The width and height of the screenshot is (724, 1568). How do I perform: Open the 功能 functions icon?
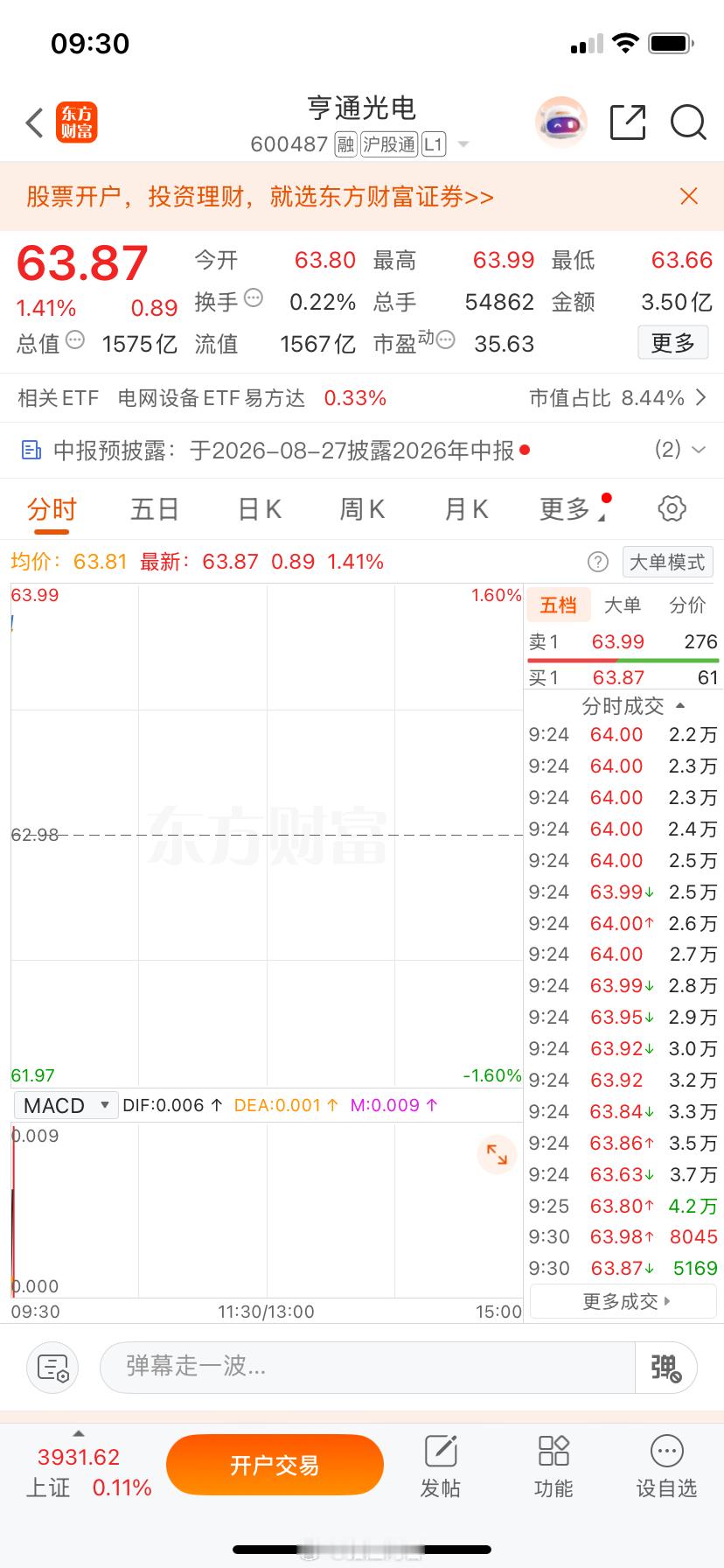coord(553,1467)
